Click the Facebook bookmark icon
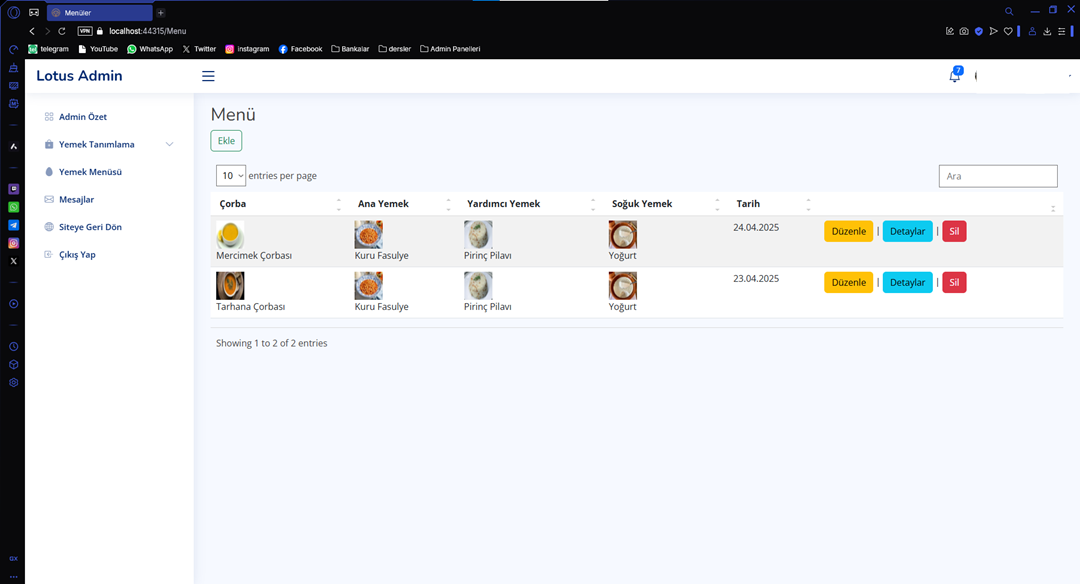This screenshot has height=584, width=1080. pos(284,49)
